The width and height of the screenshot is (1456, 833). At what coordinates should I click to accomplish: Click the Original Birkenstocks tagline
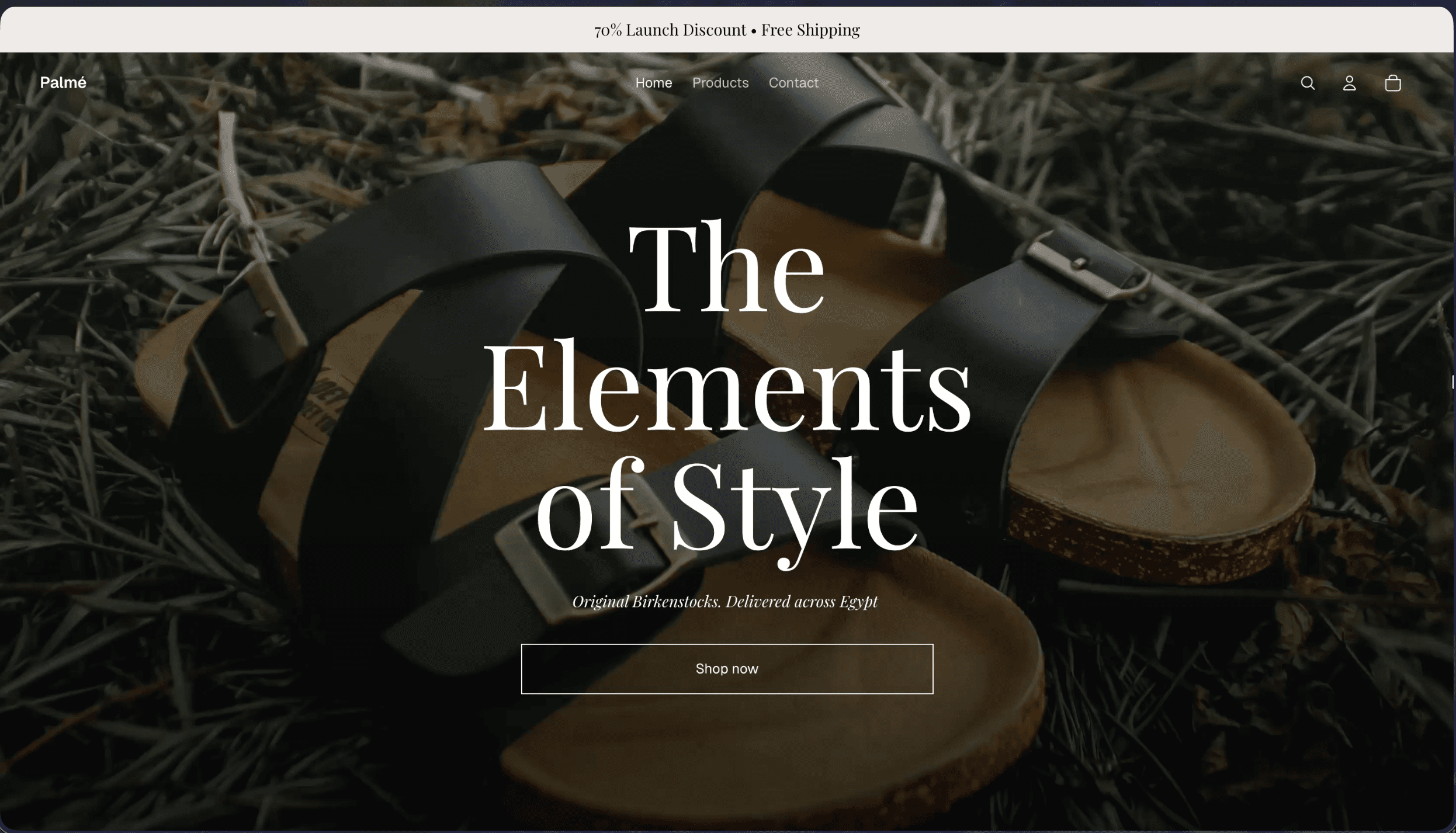tap(724, 601)
